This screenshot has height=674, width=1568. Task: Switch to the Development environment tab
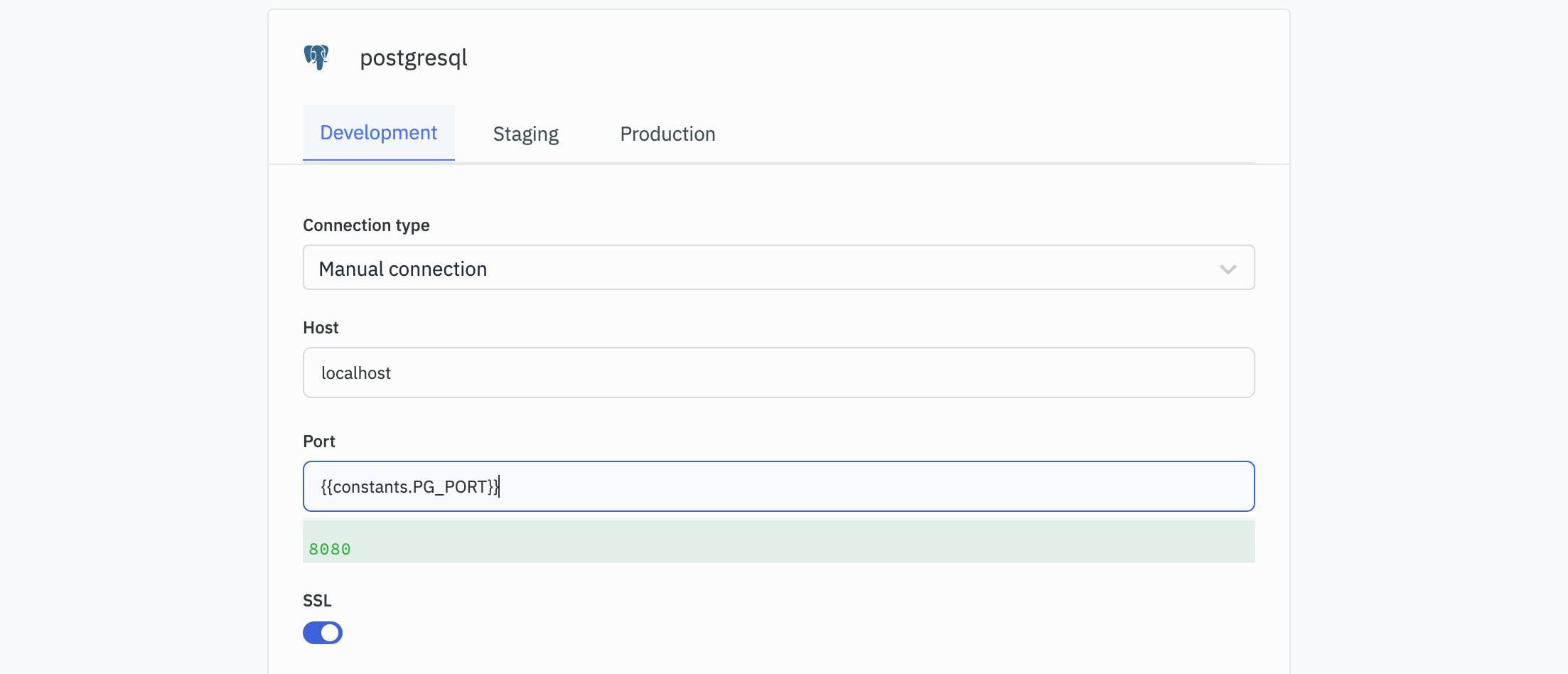click(x=378, y=133)
